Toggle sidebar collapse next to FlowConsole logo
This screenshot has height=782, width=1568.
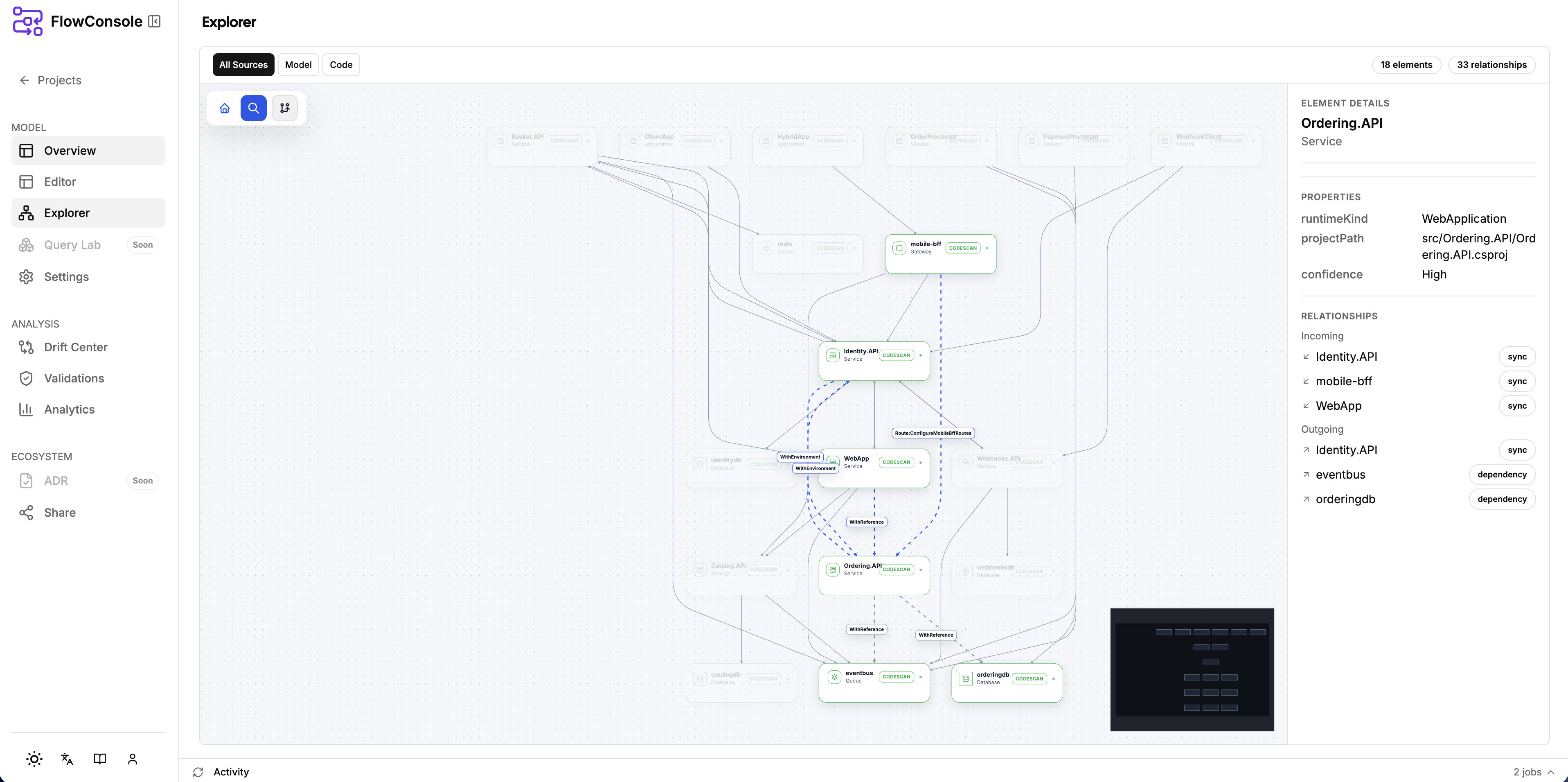point(155,21)
